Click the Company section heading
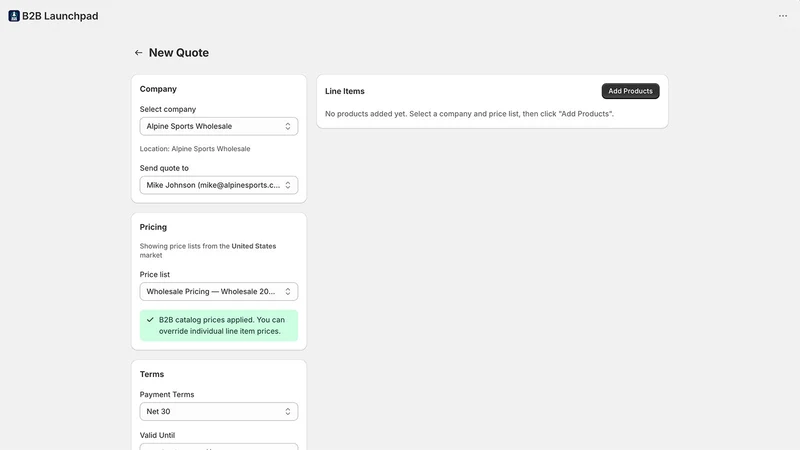Viewport: 800px width, 450px height. [158, 89]
